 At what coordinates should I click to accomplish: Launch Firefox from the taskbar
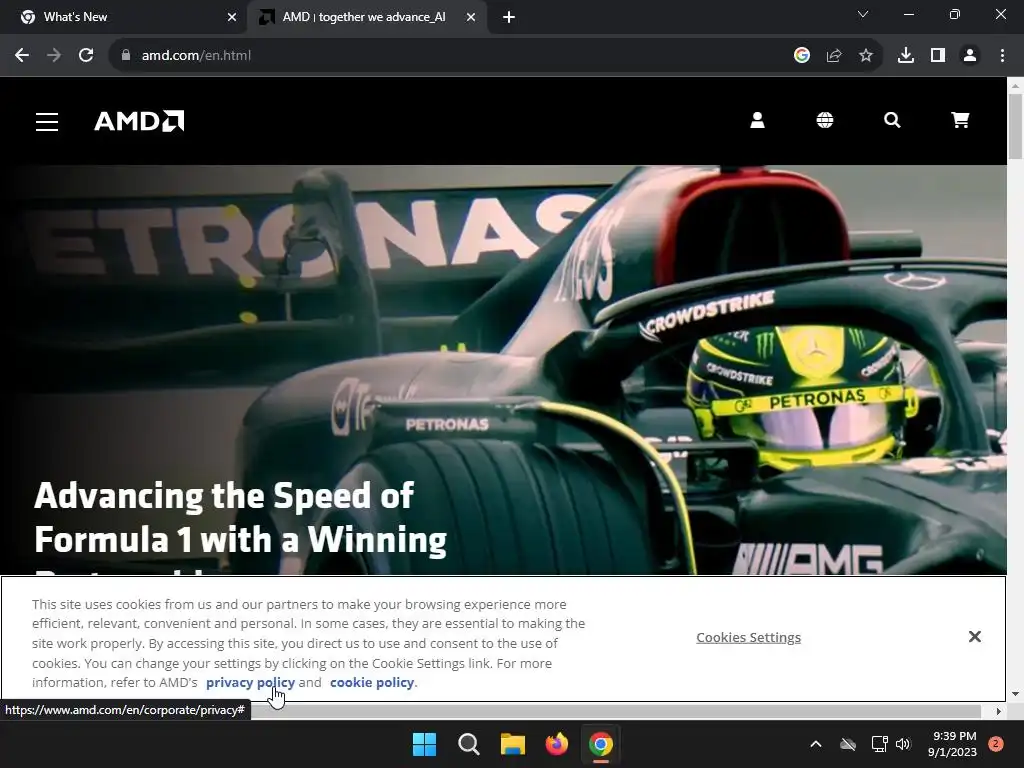pos(556,744)
